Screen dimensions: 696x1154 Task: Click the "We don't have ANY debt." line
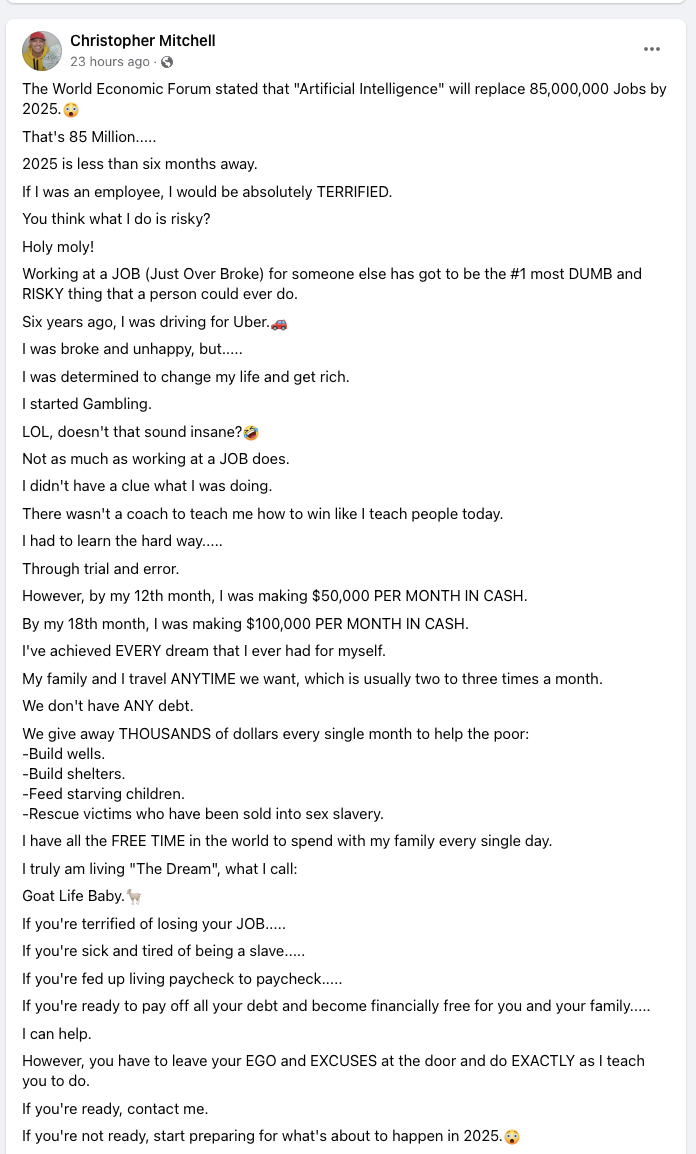coord(107,706)
